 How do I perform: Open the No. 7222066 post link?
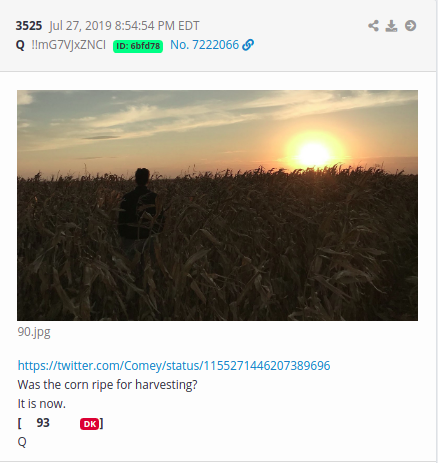[204, 45]
